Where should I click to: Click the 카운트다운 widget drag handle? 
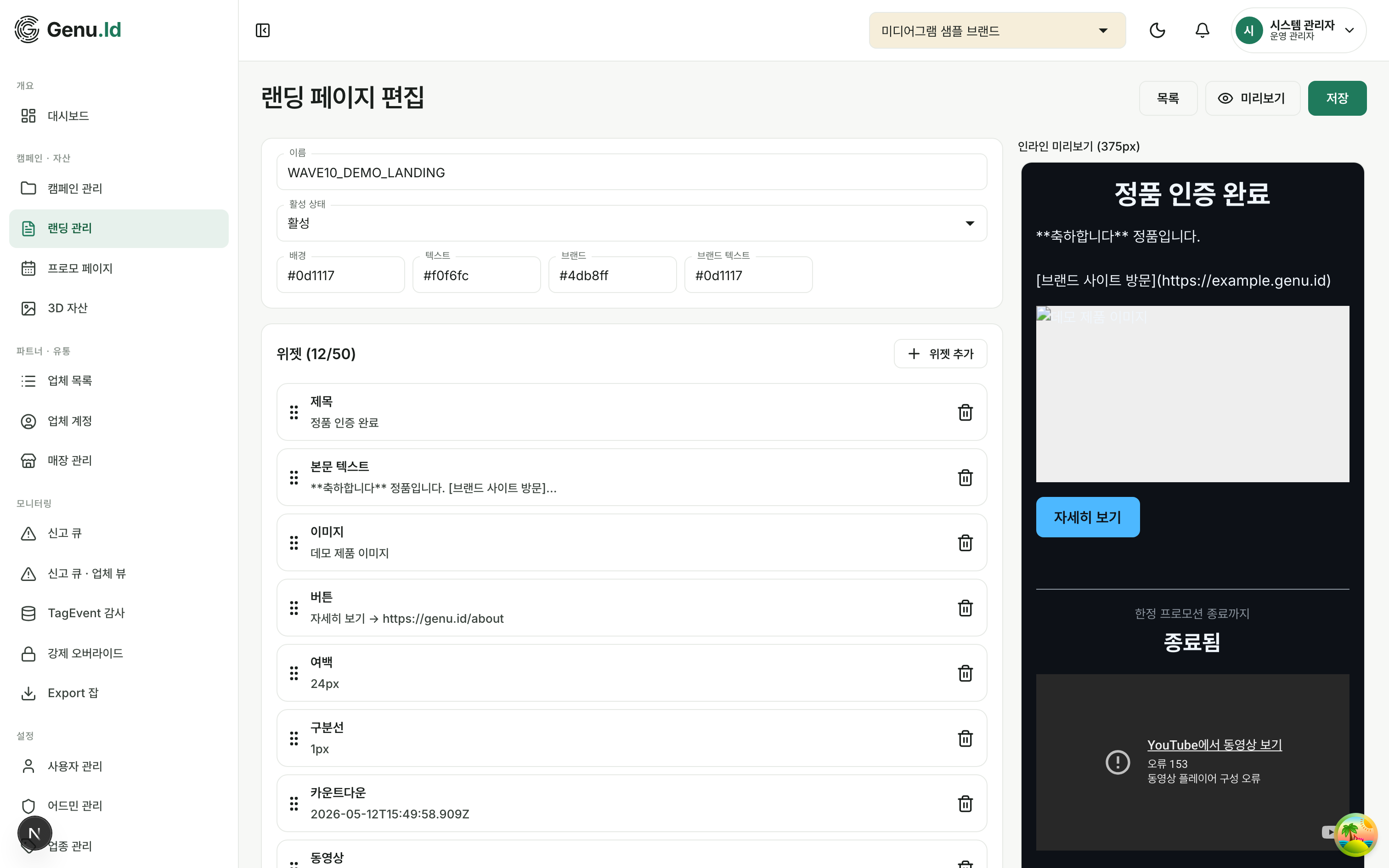pos(294,804)
